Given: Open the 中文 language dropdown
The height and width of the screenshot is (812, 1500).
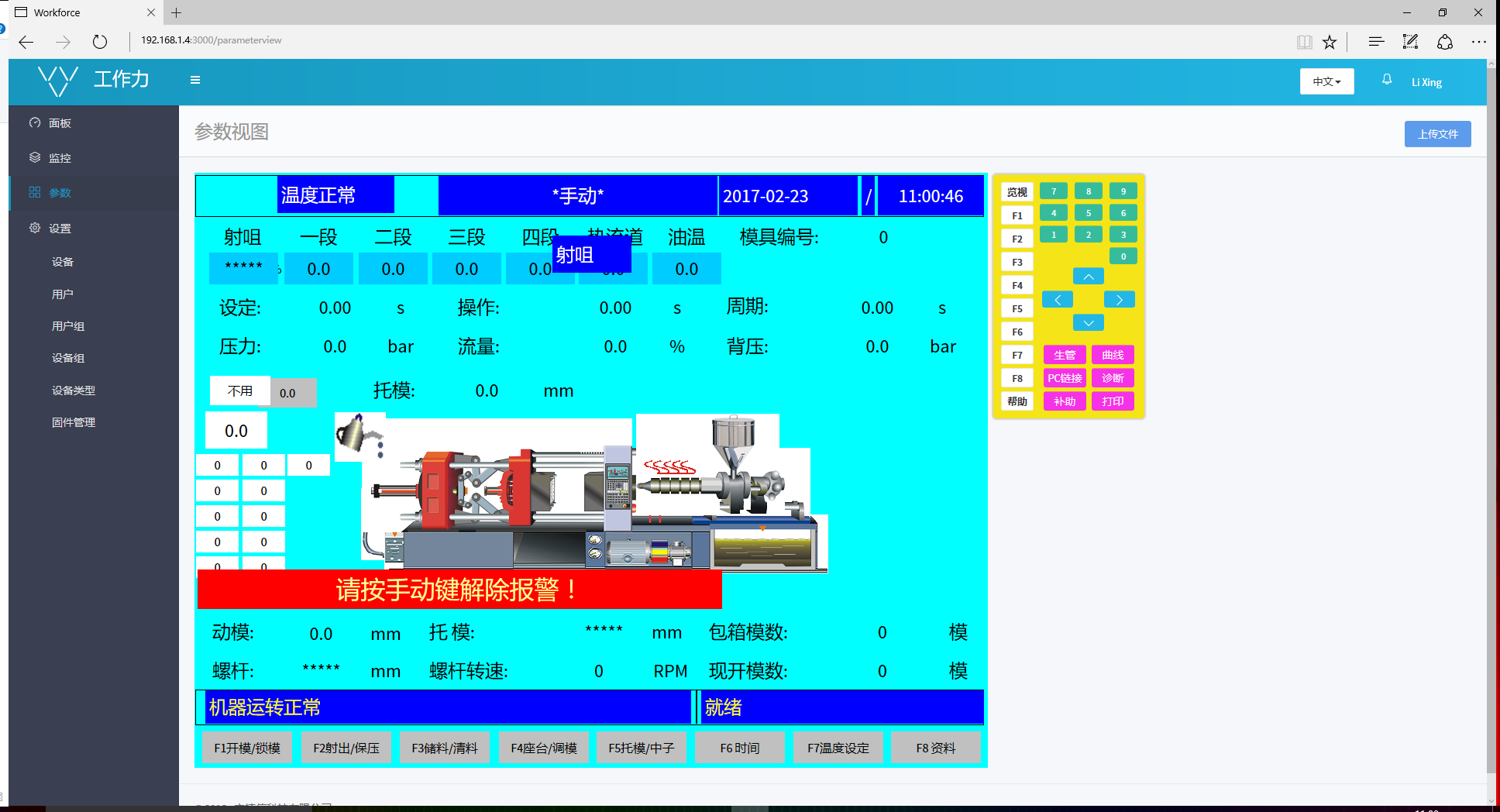Looking at the screenshot, I should 1326,81.
